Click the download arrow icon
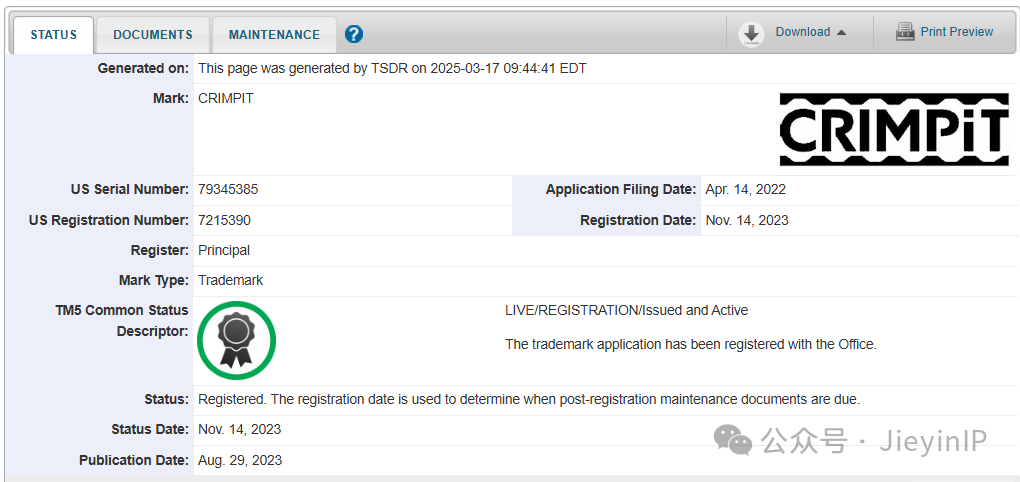Image resolution: width=1020 pixels, height=482 pixels. point(751,34)
